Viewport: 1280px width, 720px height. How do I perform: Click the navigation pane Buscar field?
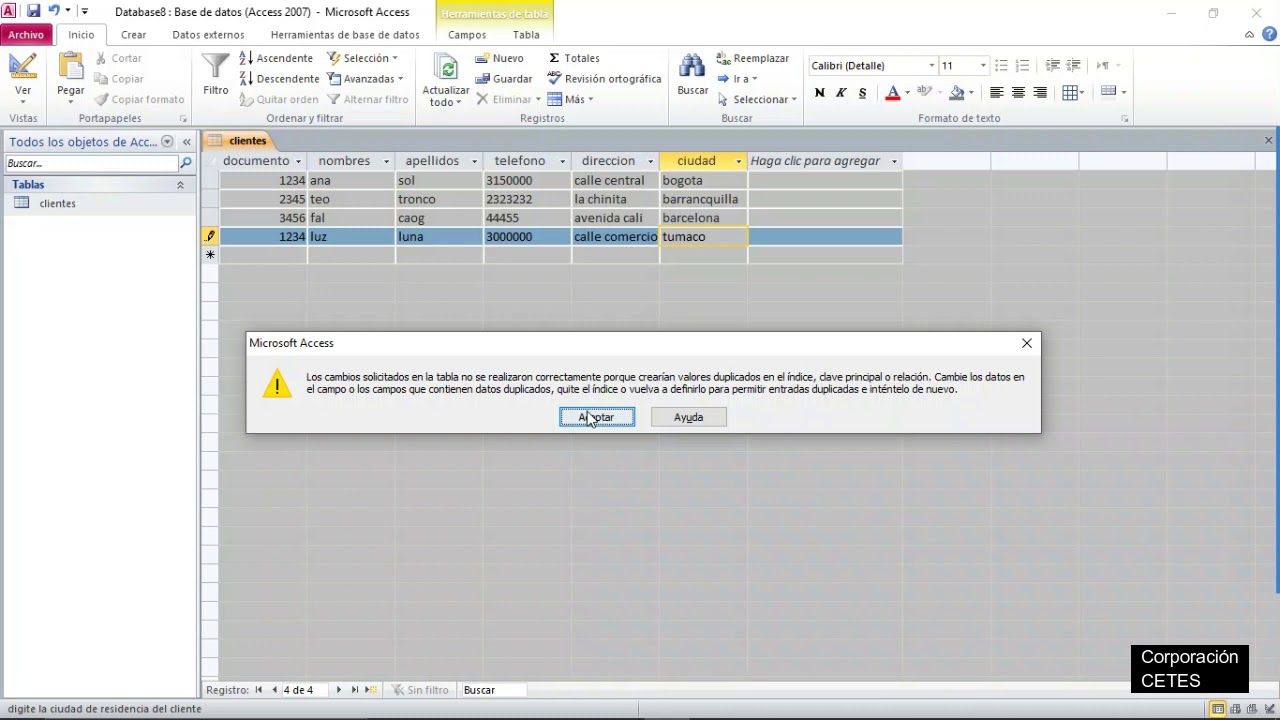(x=92, y=163)
